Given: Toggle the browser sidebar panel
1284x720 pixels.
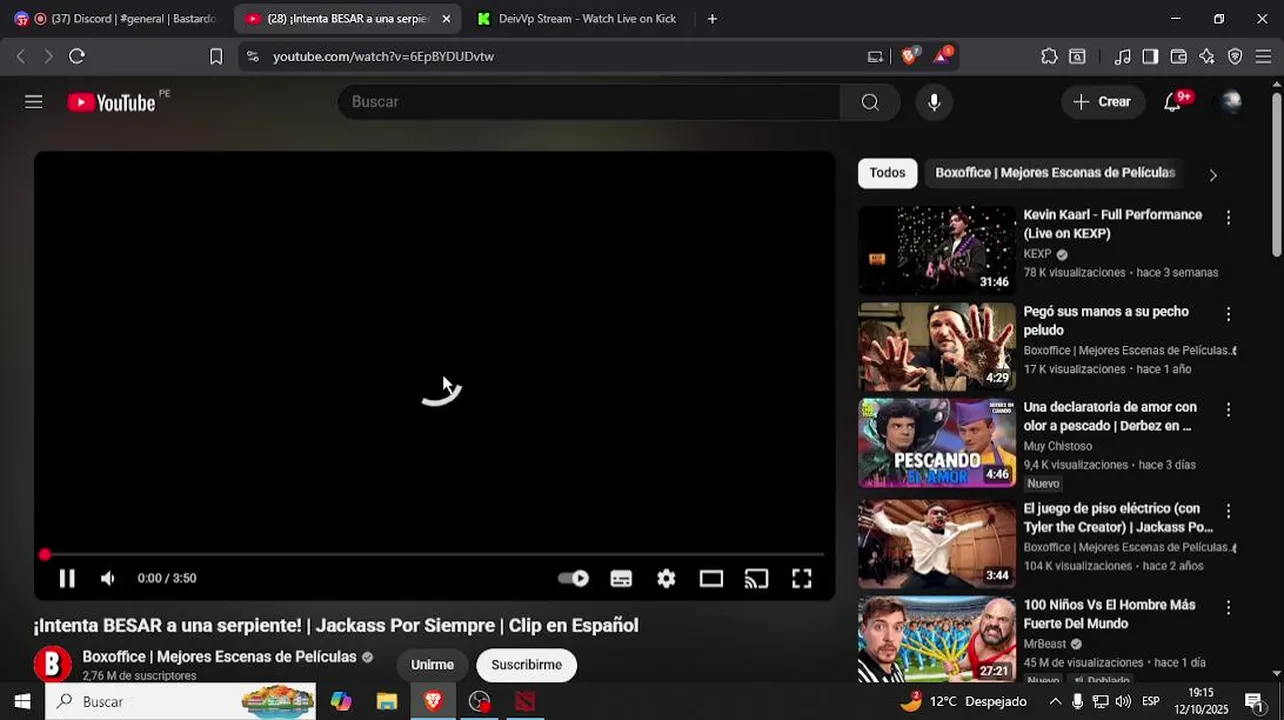Looking at the screenshot, I should (1150, 56).
